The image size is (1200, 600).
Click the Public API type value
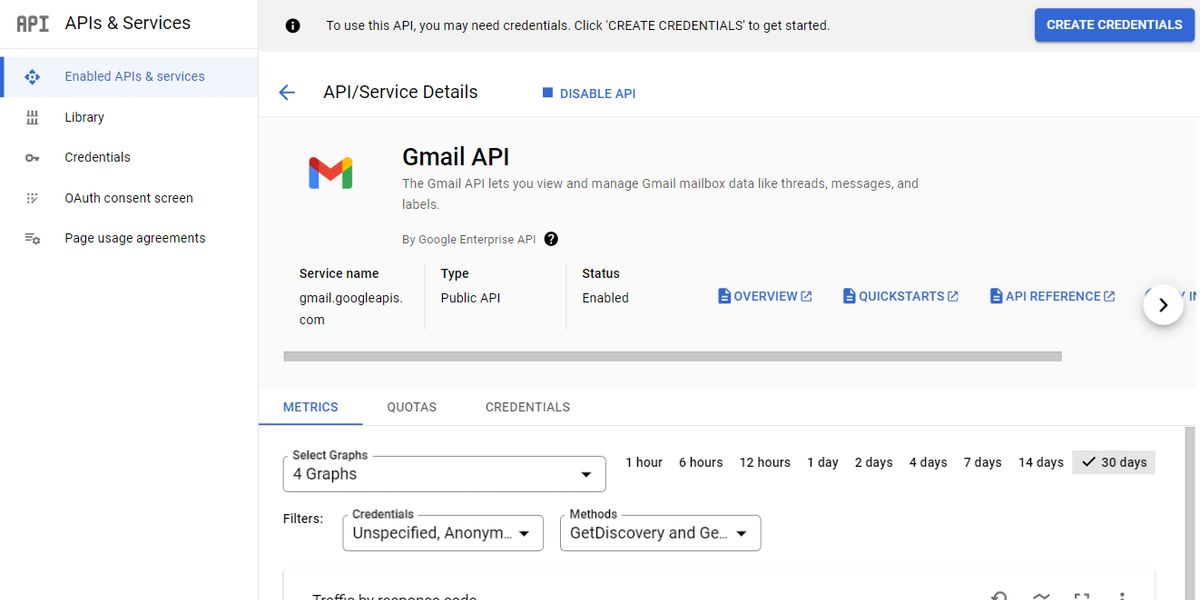470,298
